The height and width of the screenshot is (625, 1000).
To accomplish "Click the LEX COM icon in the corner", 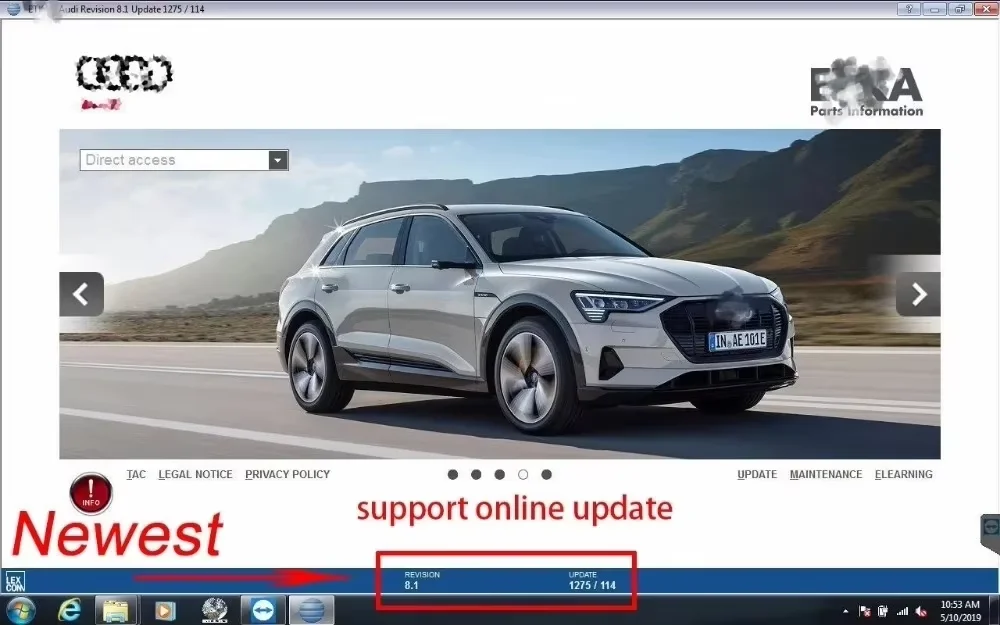I will [16, 580].
